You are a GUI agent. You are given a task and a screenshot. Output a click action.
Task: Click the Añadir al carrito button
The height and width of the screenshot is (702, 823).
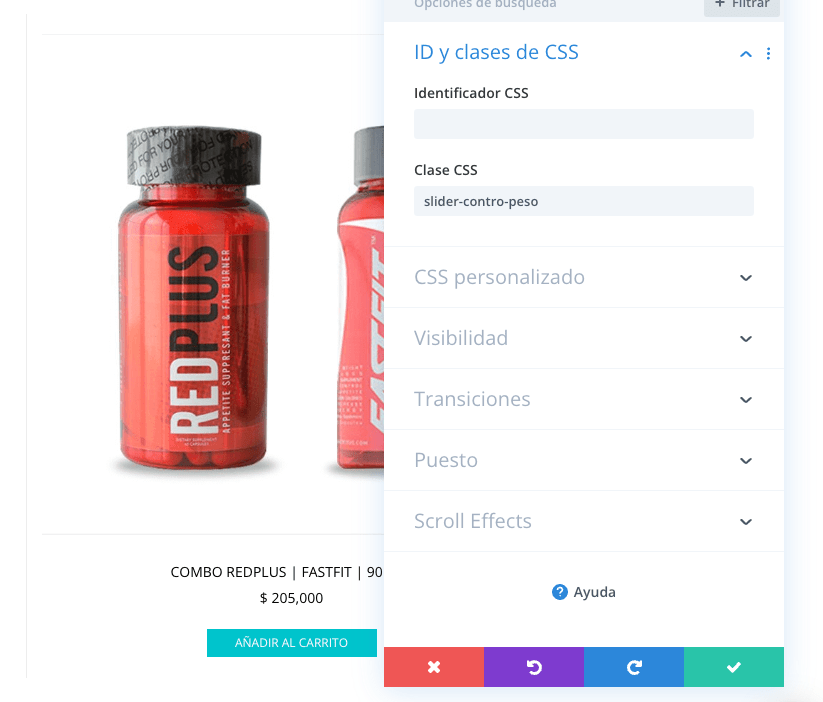tap(291, 643)
